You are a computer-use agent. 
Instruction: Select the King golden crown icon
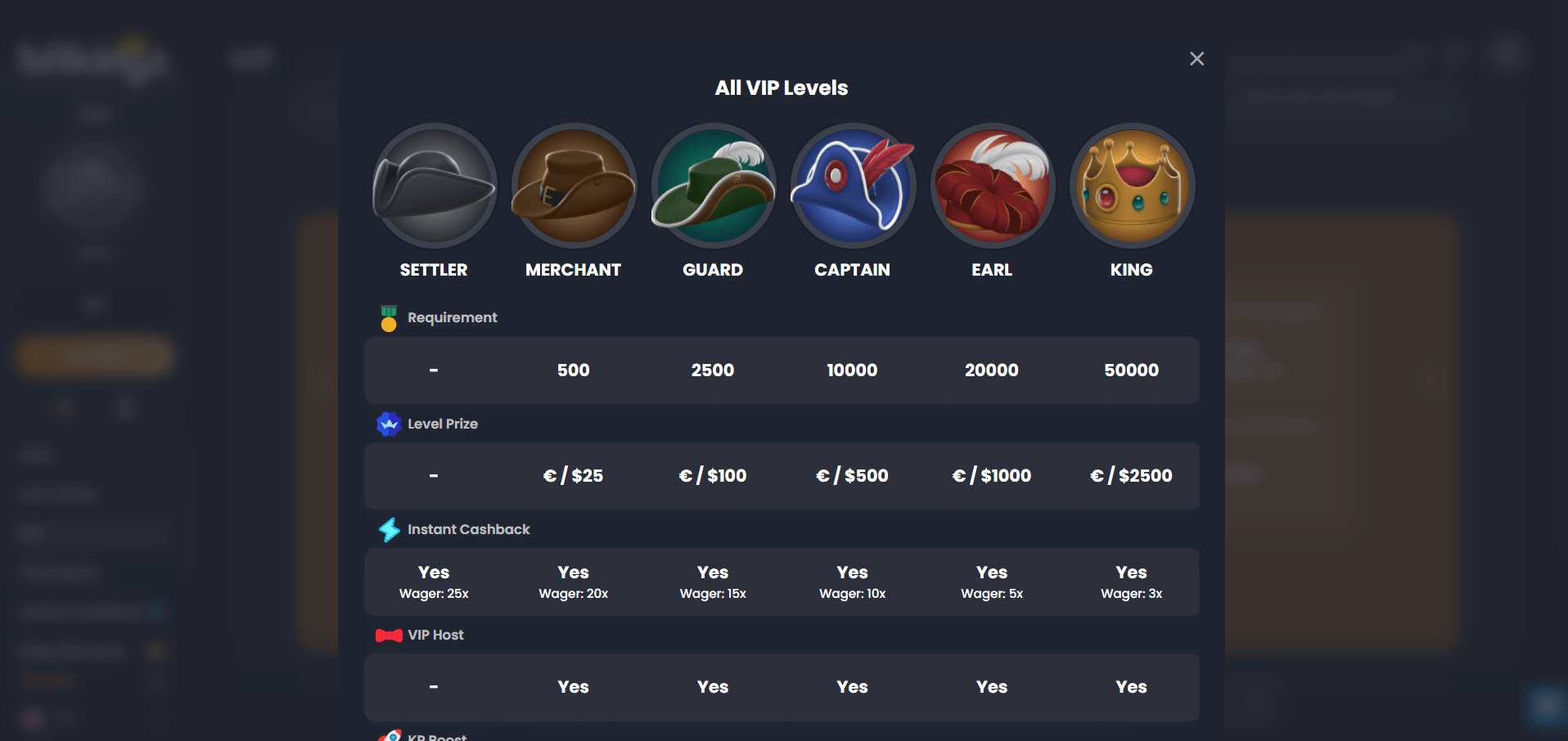[1132, 186]
